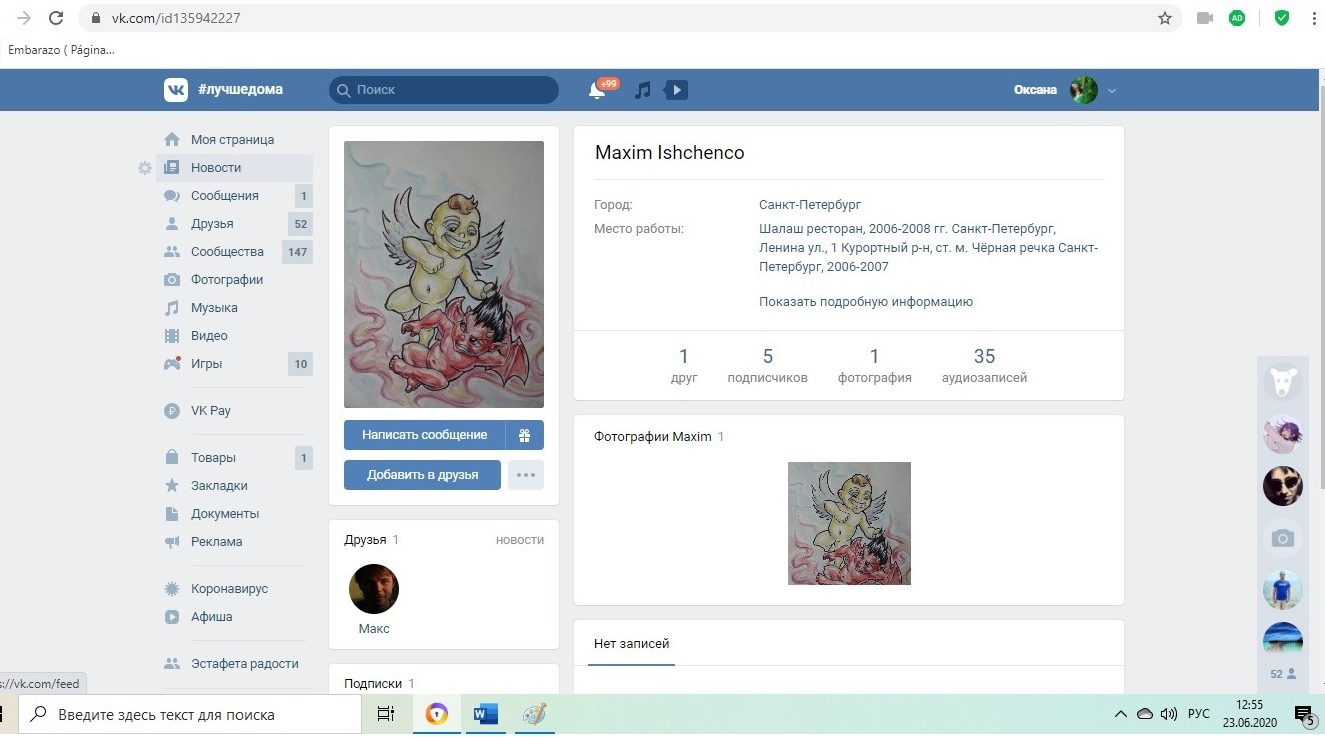Image resolution: width=1325 pixels, height=737 pixels.
Task: Open Видео in left menu
Action: (x=236, y=336)
